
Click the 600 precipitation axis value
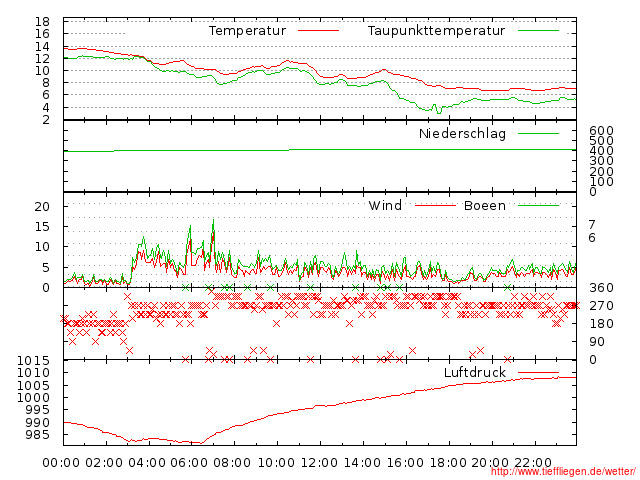pos(601,131)
